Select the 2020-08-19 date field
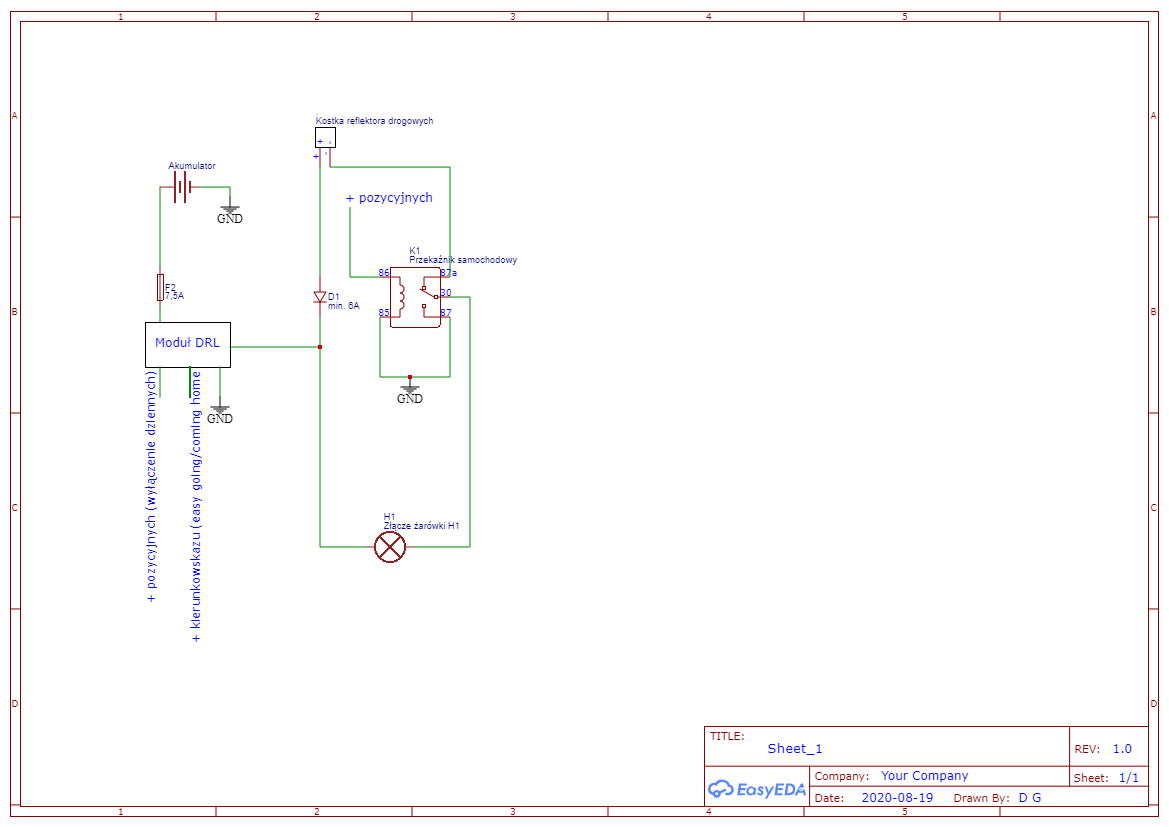The height and width of the screenshot is (827, 1169). [x=896, y=798]
